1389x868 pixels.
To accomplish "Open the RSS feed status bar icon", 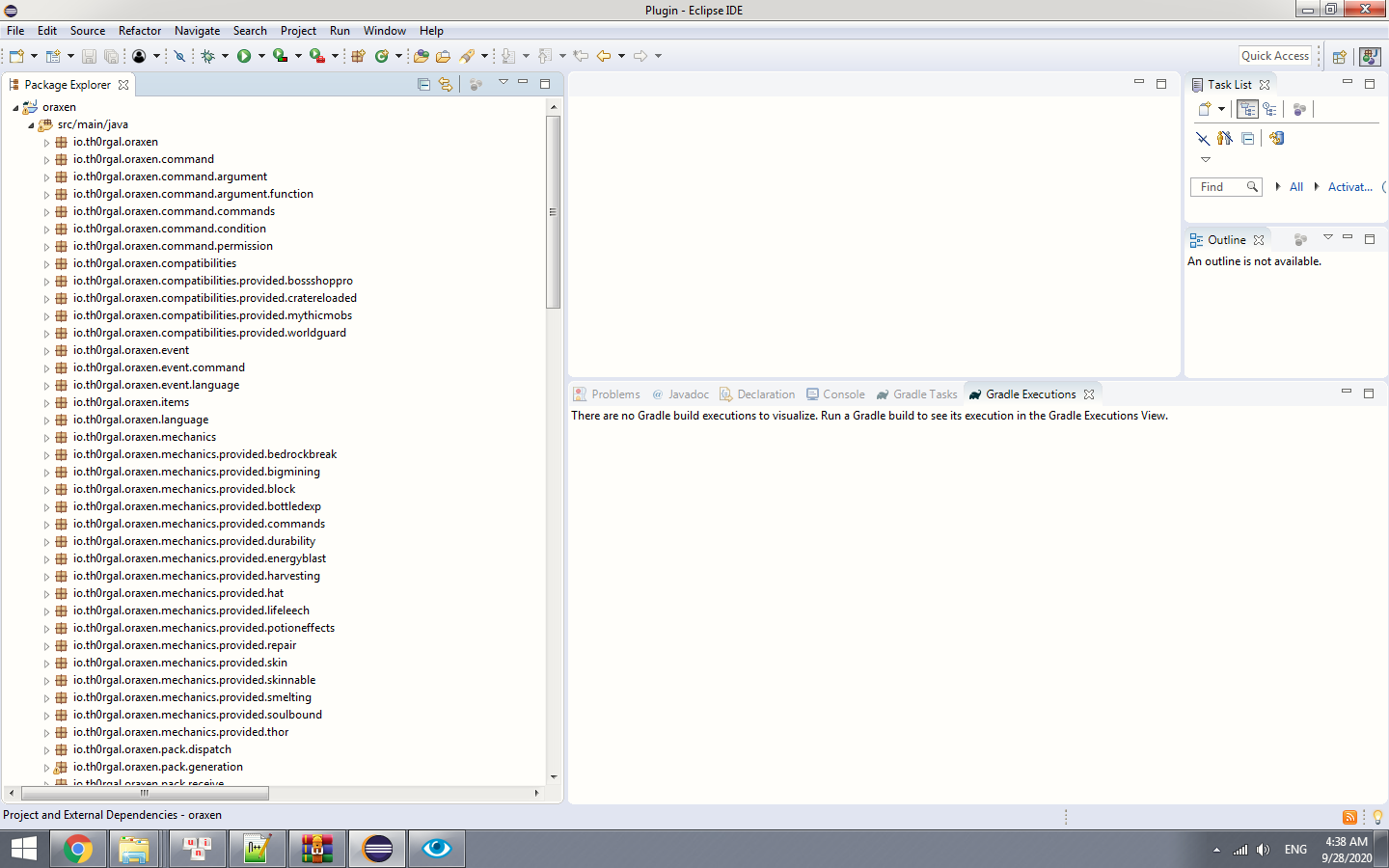I will pyautogui.click(x=1349, y=817).
